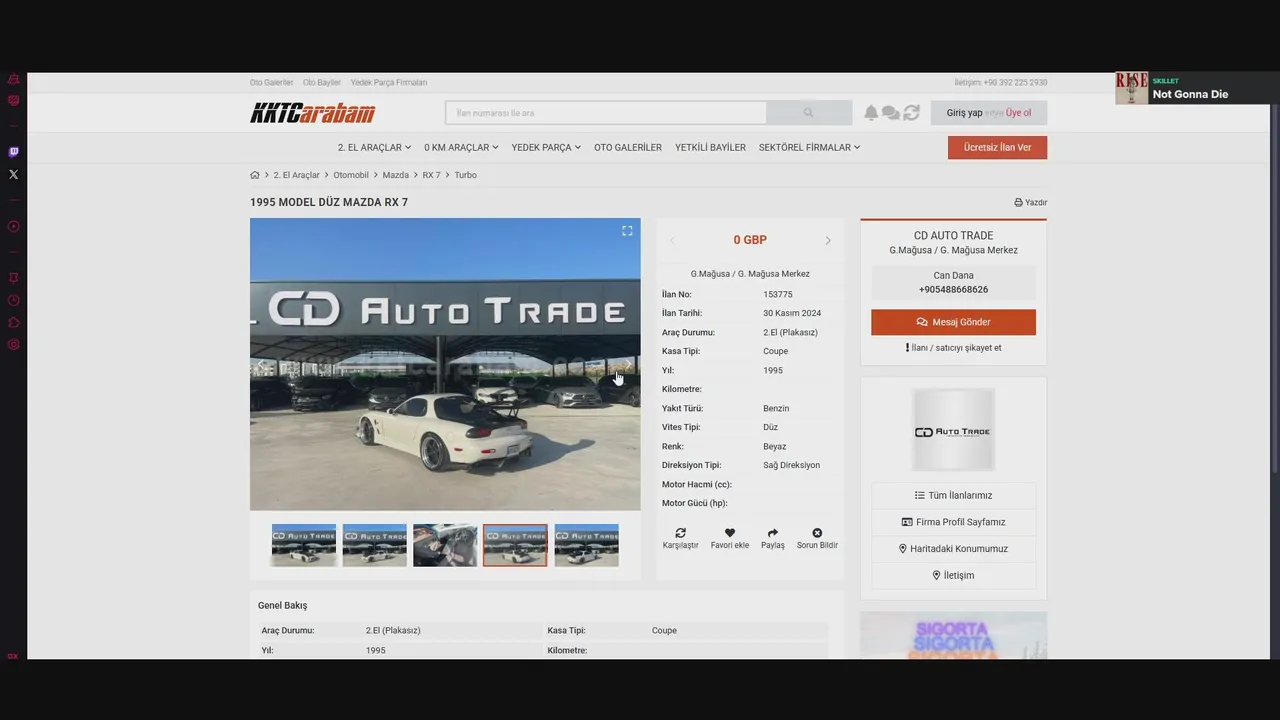Image resolution: width=1280 pixels, height=720 pixels.
Task: Expand the YEDEK PARÇA menu
Action: tap(546, 147)
